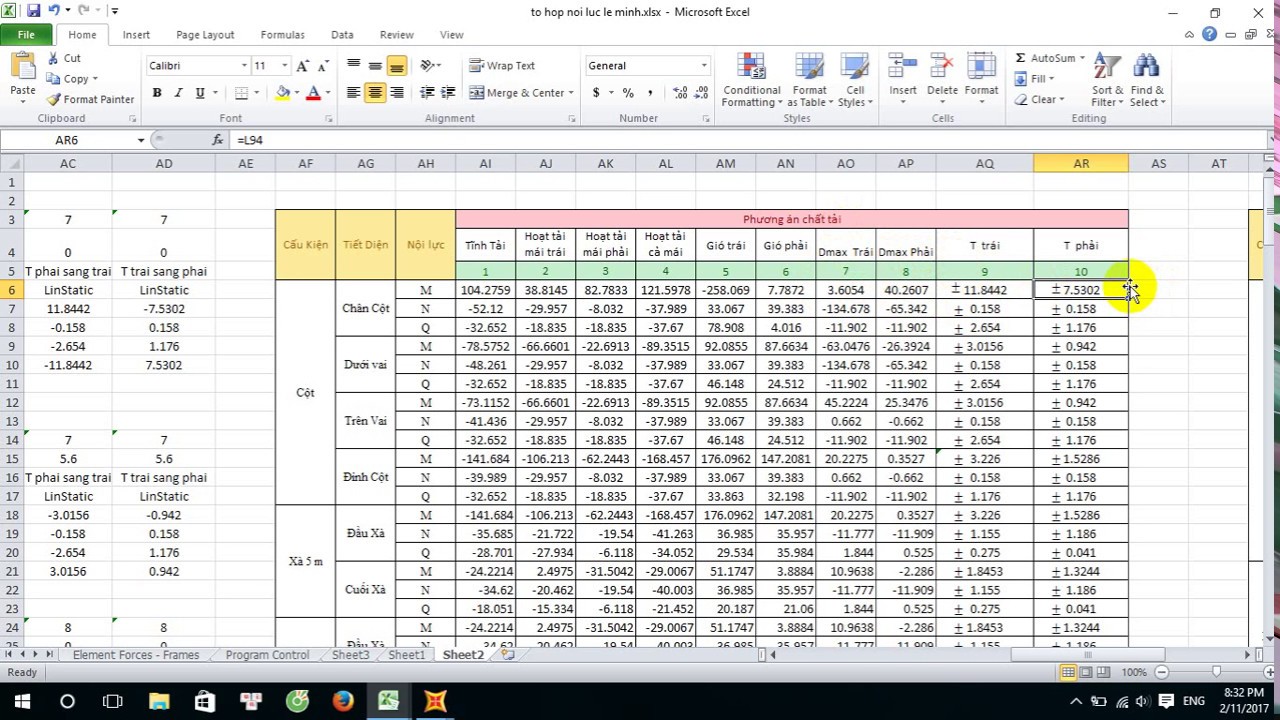Image resolution: width=1280 pixels, height=720 pixels.
Task: Click the Save icon in Quick Access Toolbar
Action: (x=33, y=11)
